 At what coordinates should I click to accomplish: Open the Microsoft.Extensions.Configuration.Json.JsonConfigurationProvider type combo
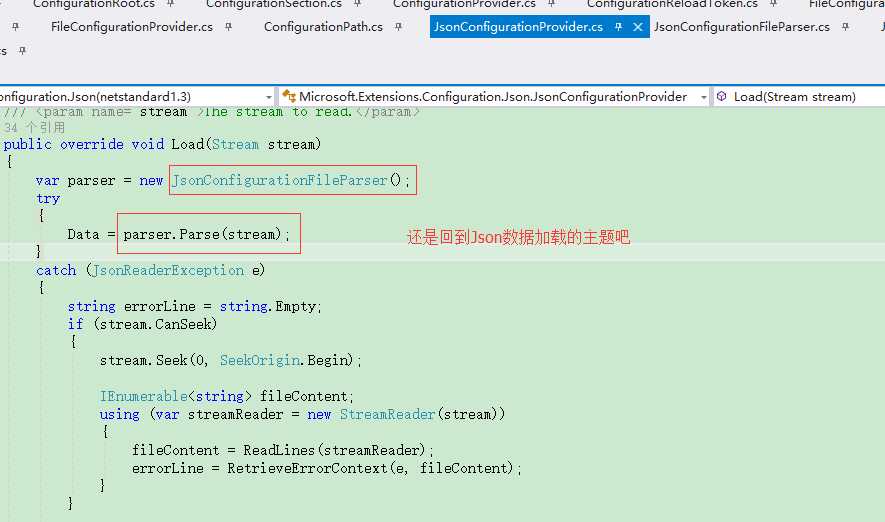pyautogui.click(x=494, y=96)
